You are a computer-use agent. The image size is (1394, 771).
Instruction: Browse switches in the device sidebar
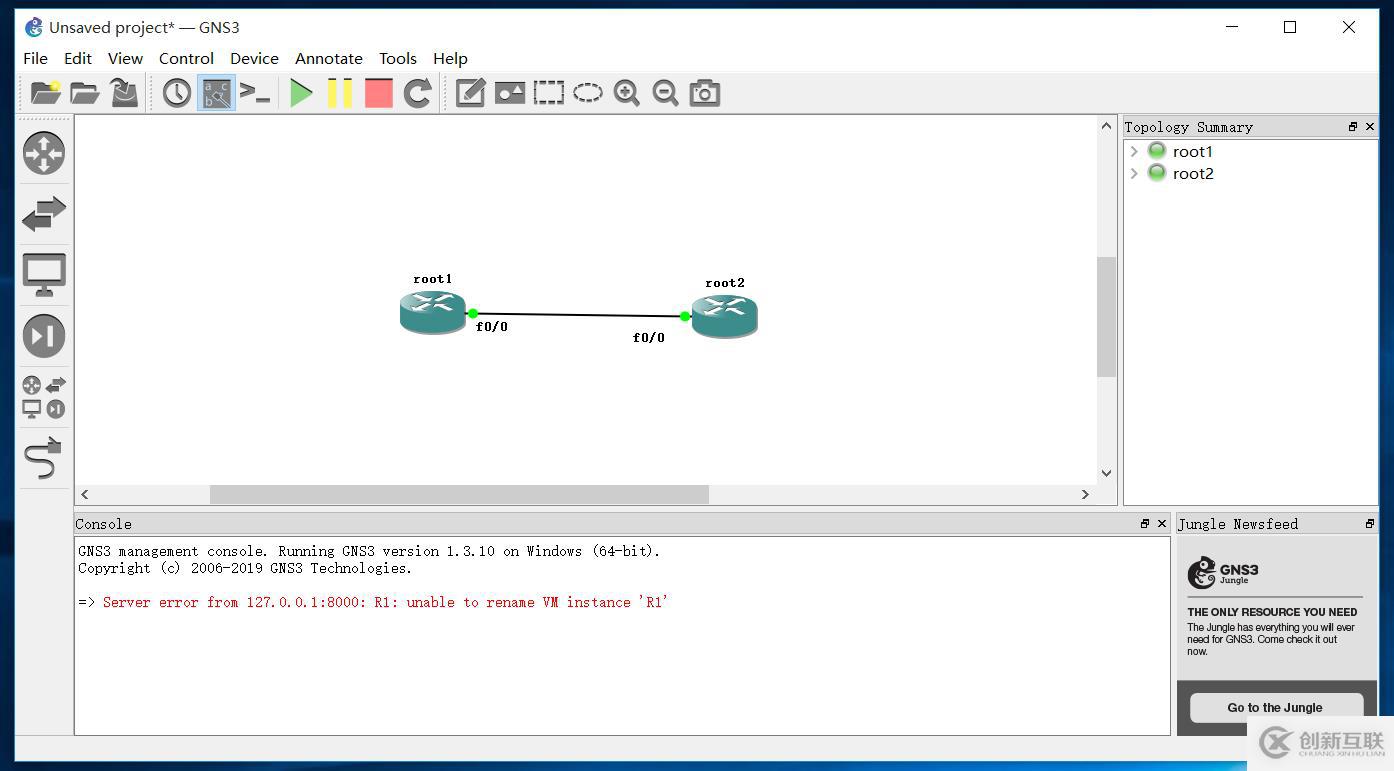click(x=44, y=214)
